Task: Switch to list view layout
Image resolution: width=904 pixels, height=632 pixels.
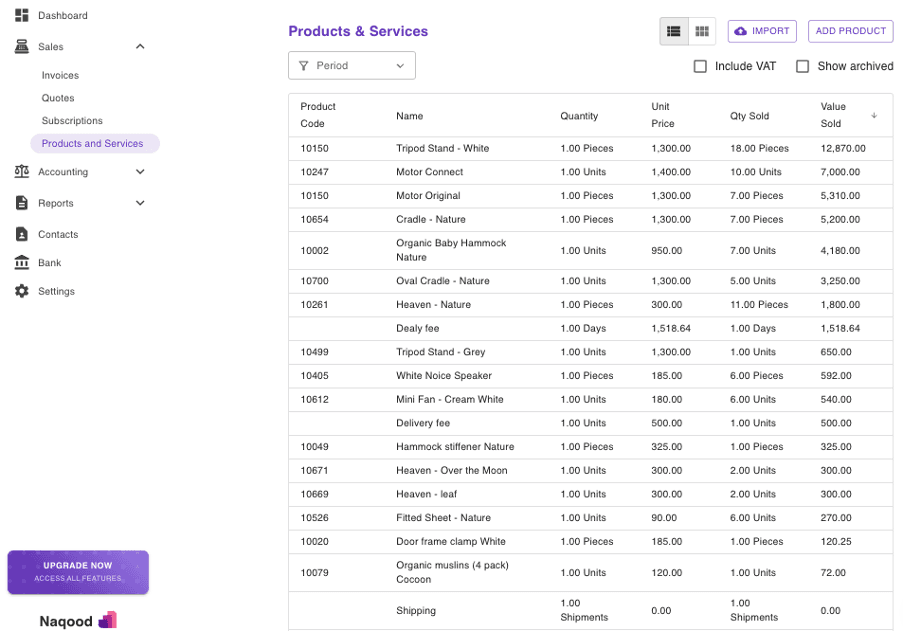Action: tap(673, 31)
